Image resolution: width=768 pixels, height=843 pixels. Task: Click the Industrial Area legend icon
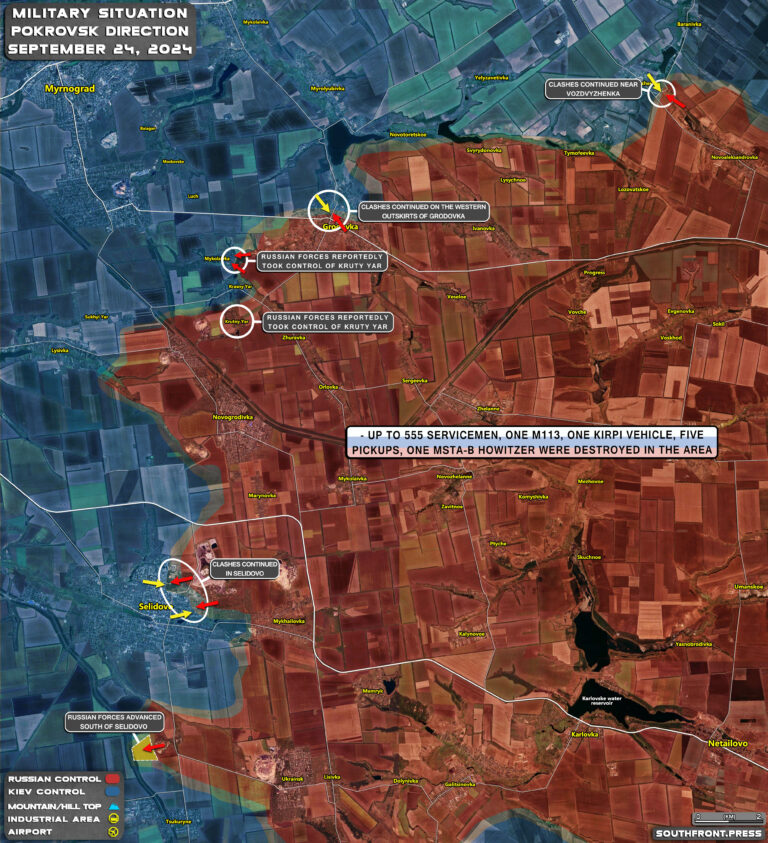pos(114,818)
